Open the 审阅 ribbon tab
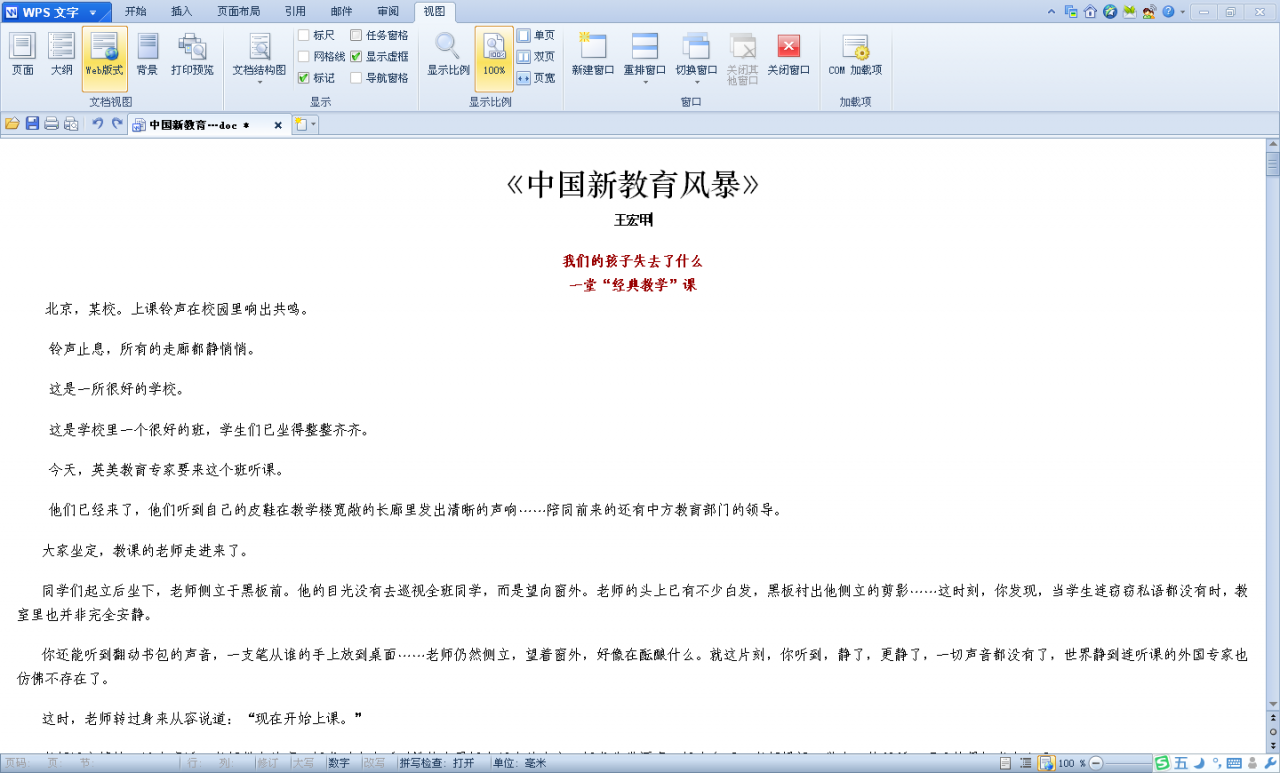 pos(387,12)
